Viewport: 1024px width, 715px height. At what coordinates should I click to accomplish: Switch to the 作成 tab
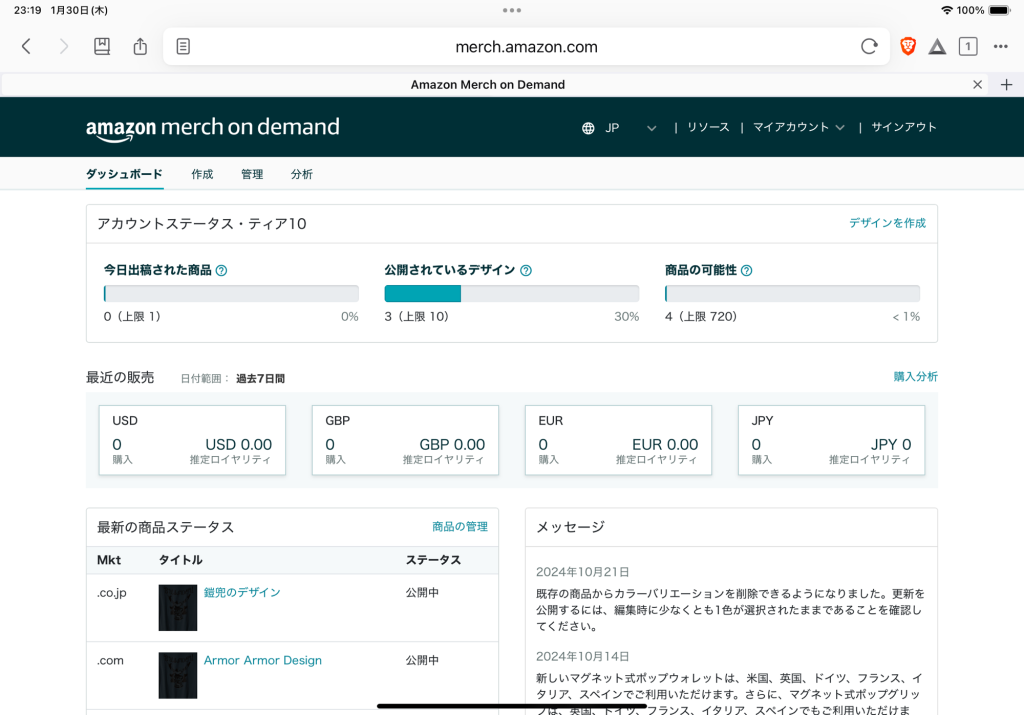coord(202,174)
